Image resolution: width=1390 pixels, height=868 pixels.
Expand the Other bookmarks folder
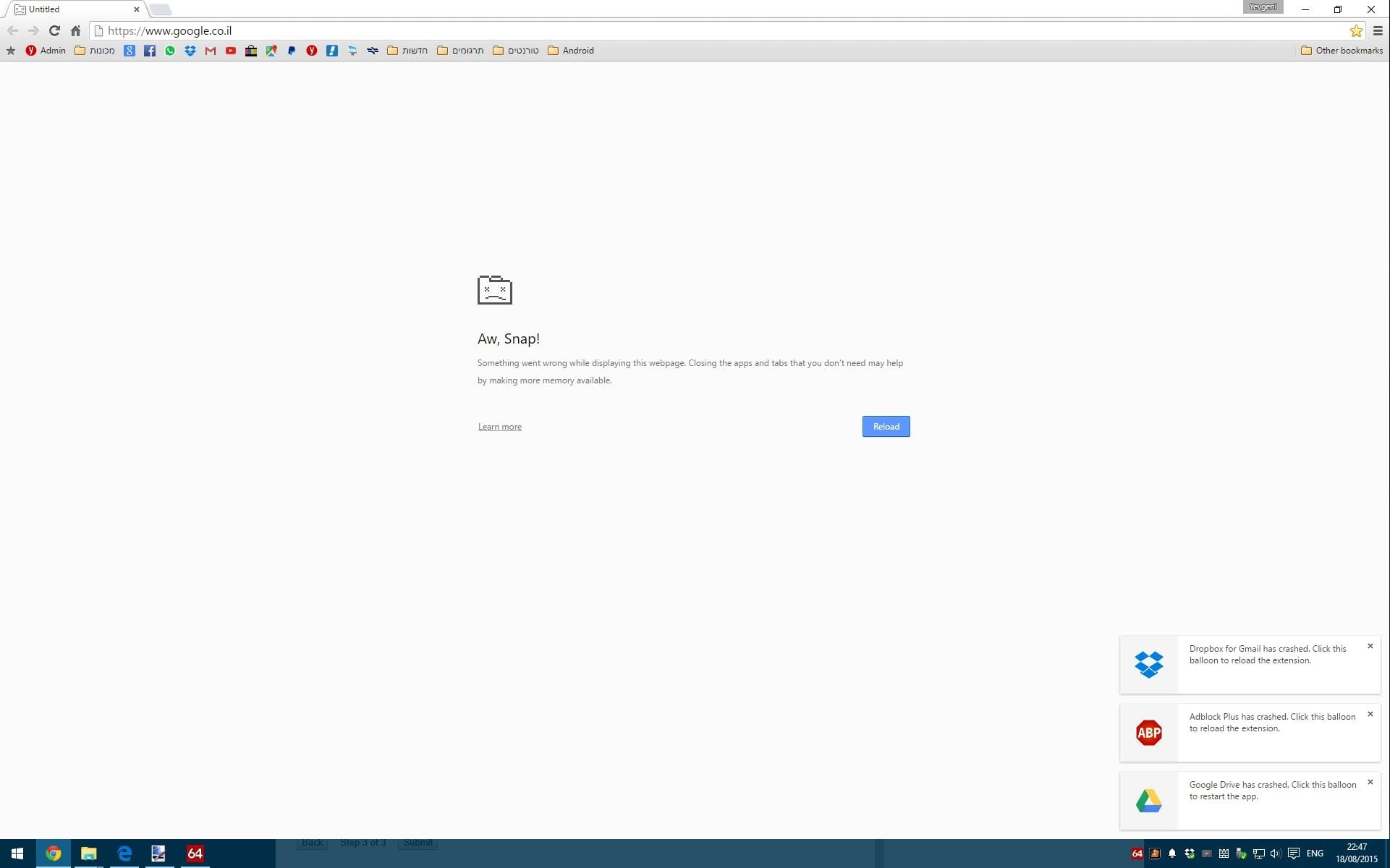(1342, 51)
